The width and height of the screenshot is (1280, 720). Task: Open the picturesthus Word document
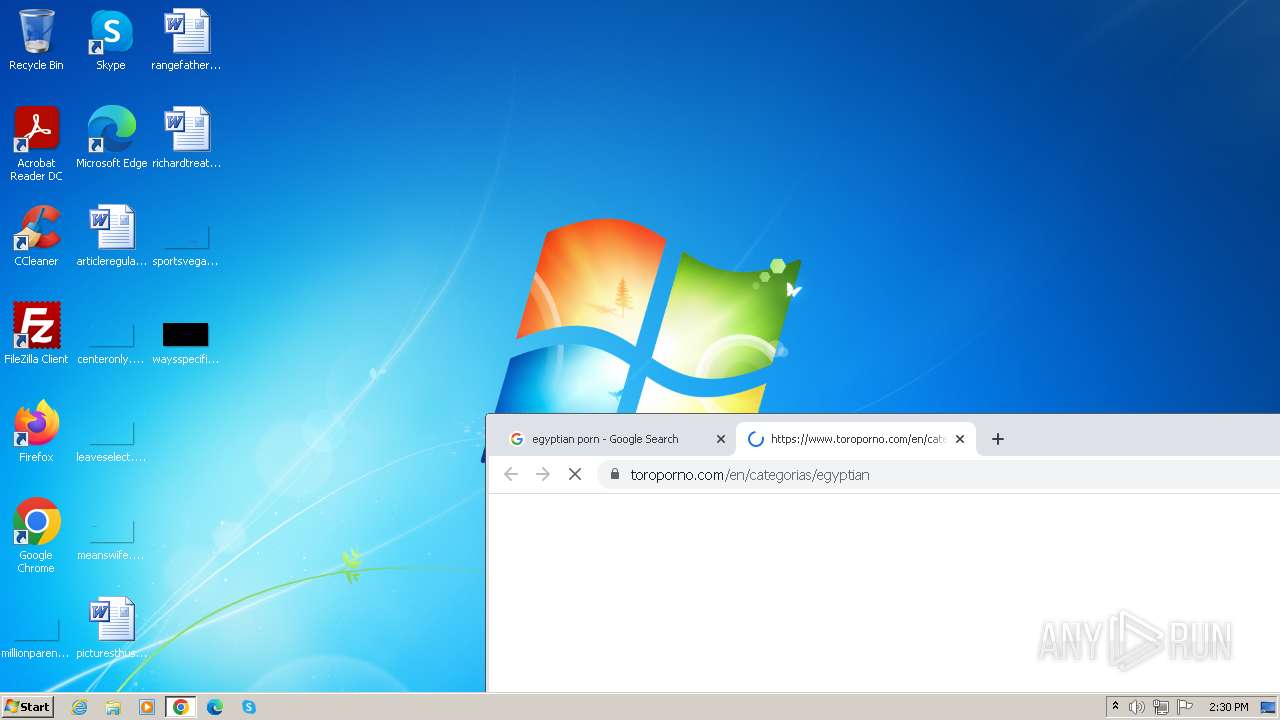[111, 628]
